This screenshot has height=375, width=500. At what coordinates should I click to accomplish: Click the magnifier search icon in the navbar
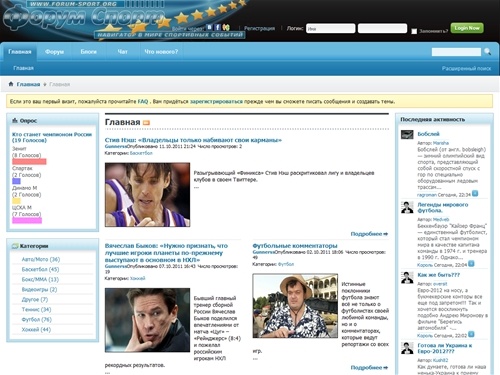coord(487,52)
